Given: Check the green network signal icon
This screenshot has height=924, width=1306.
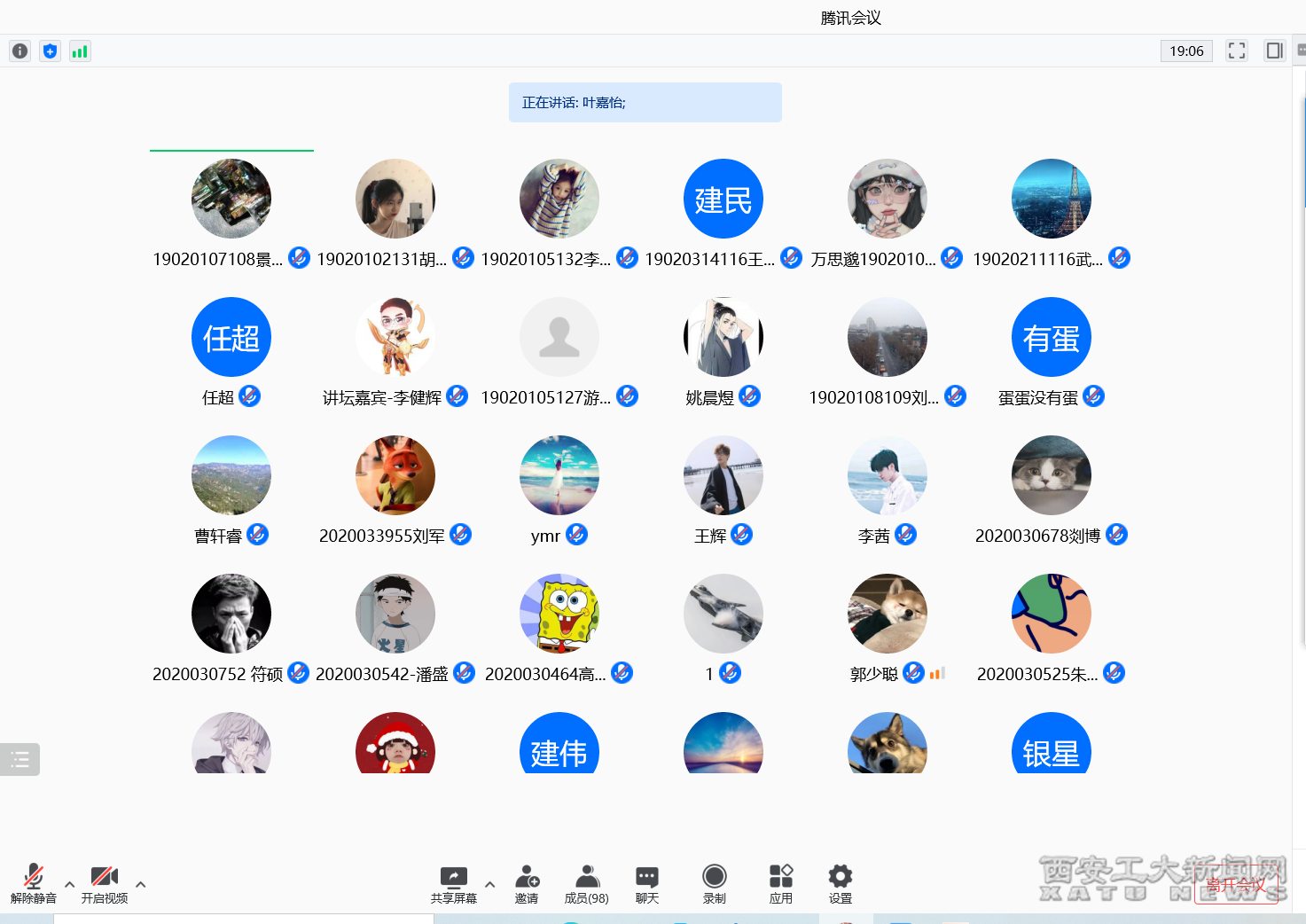Looking at the screenshot, I should pyautogui.click(x=80, y=51).
